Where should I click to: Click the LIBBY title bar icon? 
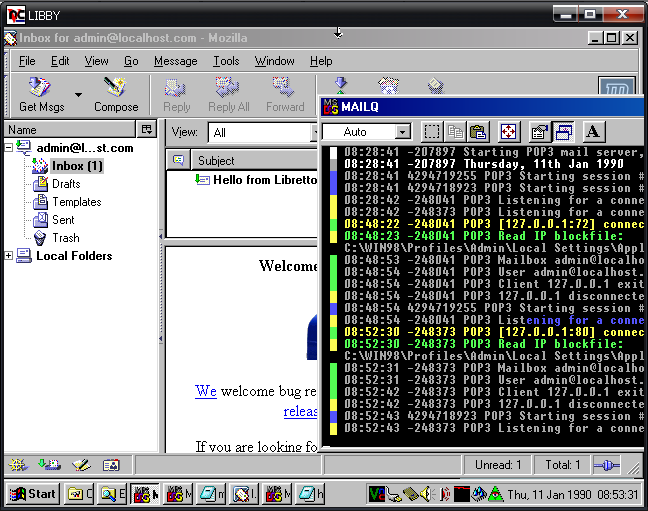pyautogui.click(x=16, y=15)
